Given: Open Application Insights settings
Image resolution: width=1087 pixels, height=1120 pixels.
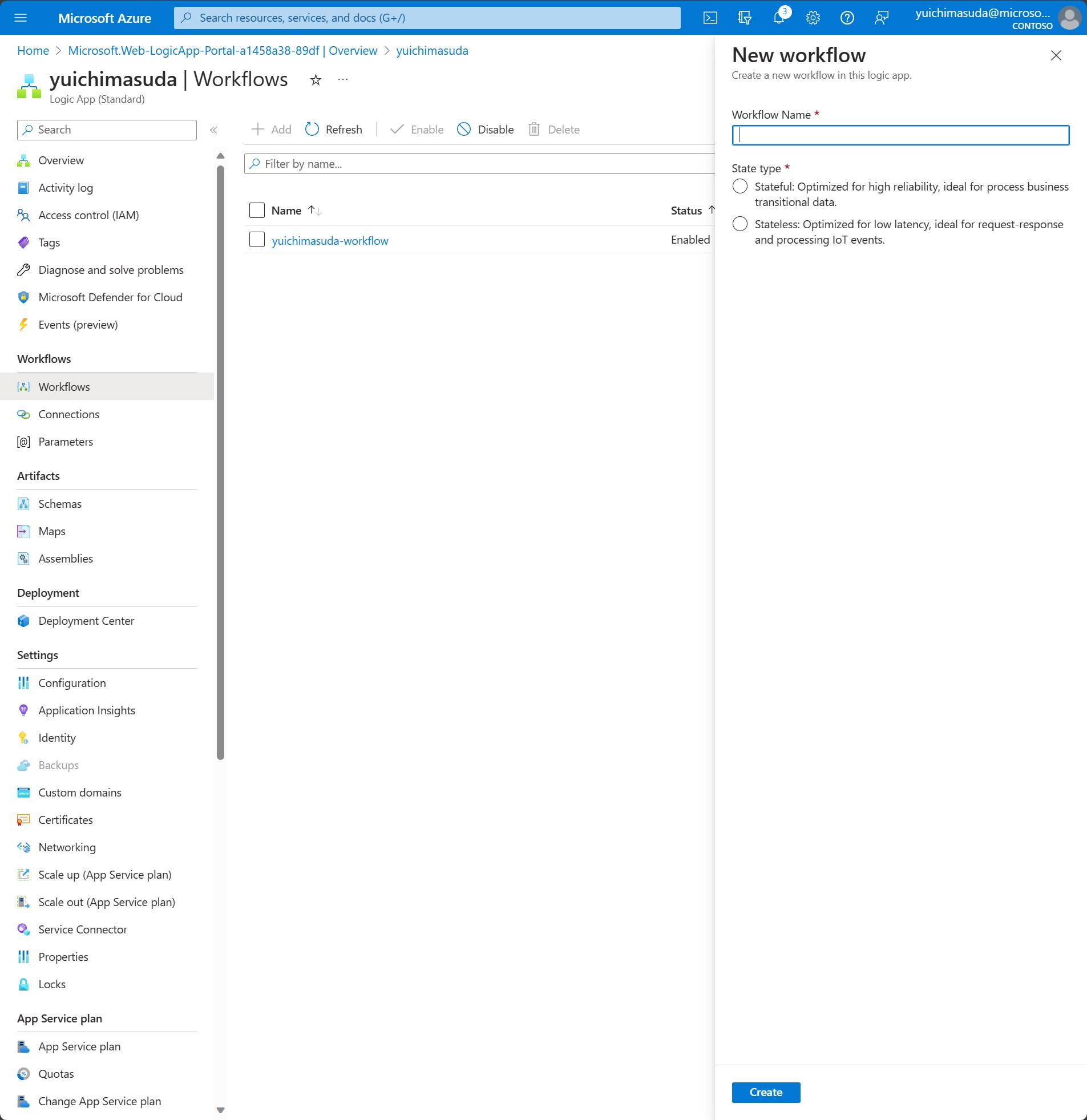Looking at the screenshot, I should pyautogui.click(x=86, y=710).
